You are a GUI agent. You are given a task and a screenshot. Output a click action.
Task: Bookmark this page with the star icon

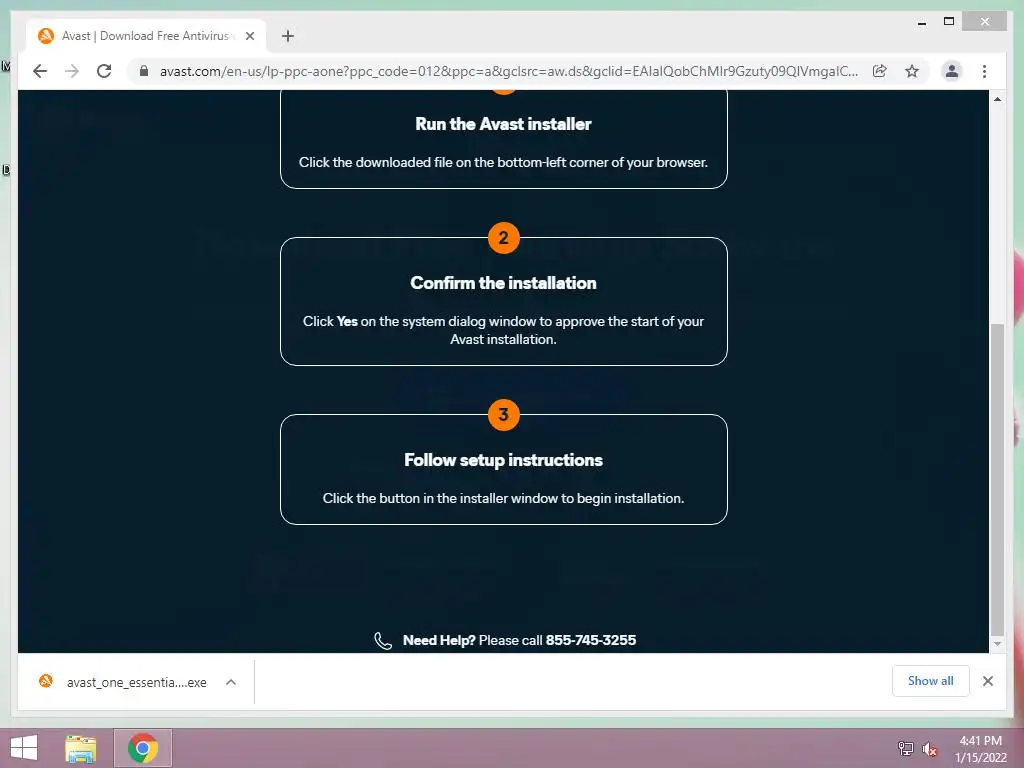click(912, 71)
